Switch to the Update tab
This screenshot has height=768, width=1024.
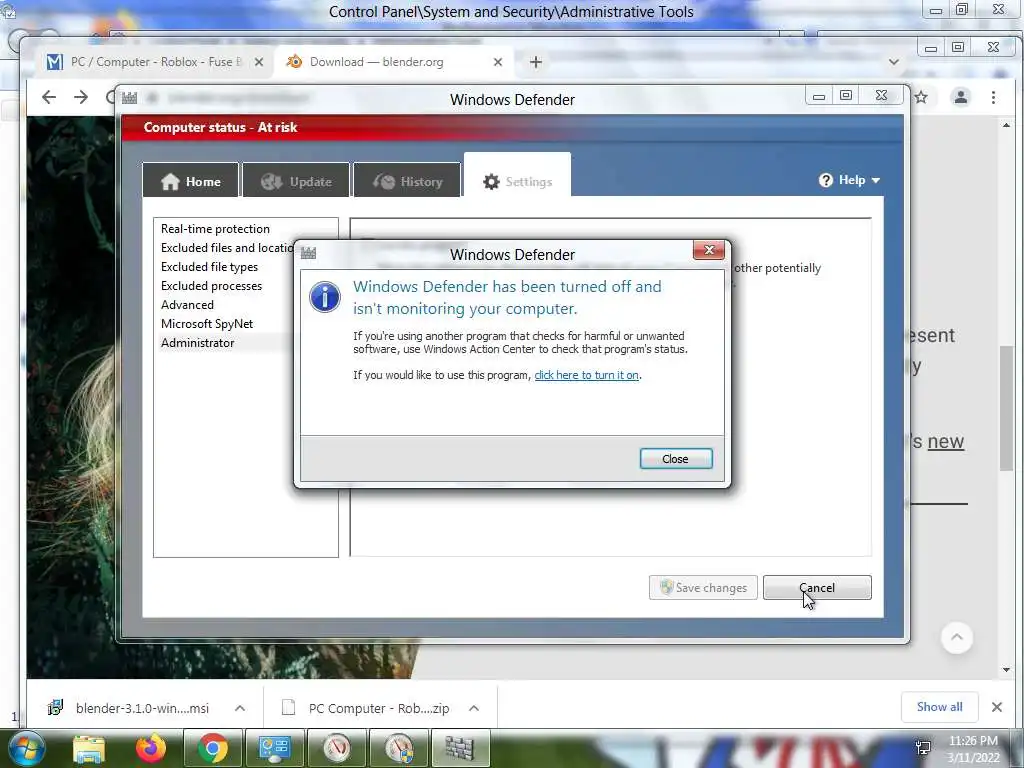296,180
